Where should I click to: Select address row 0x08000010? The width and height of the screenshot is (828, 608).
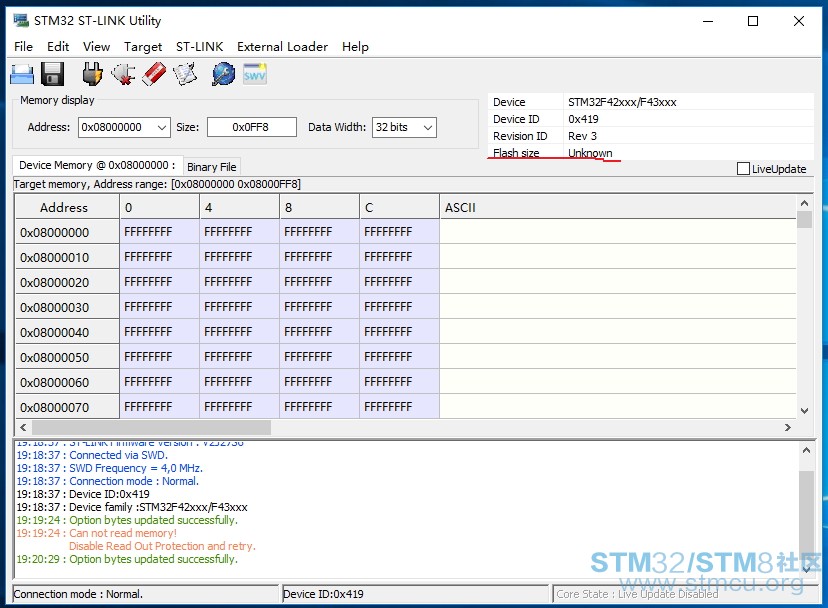coord(67,257)
